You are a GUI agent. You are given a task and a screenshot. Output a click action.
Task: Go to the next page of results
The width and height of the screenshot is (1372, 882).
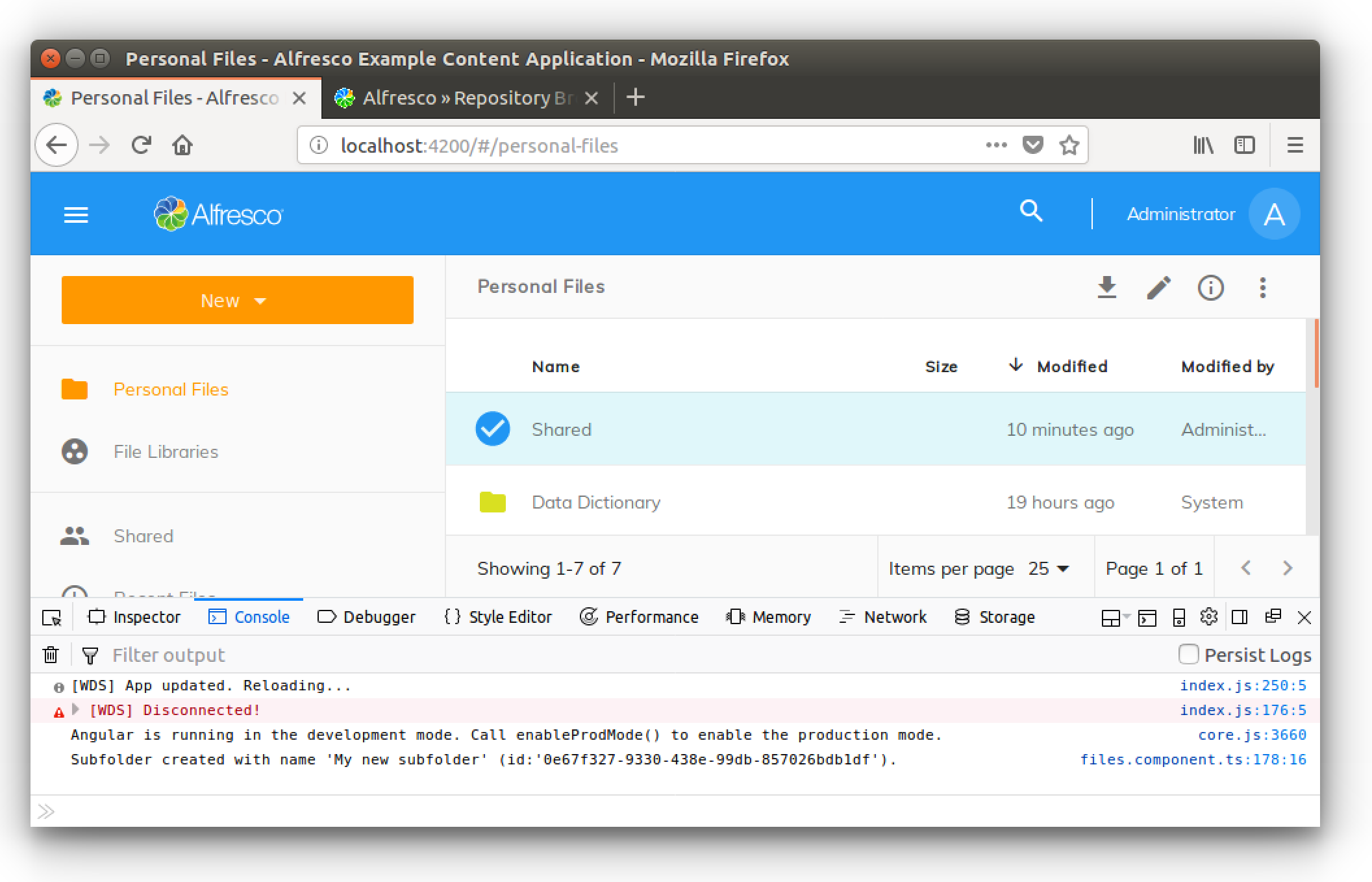(1288, 568)
